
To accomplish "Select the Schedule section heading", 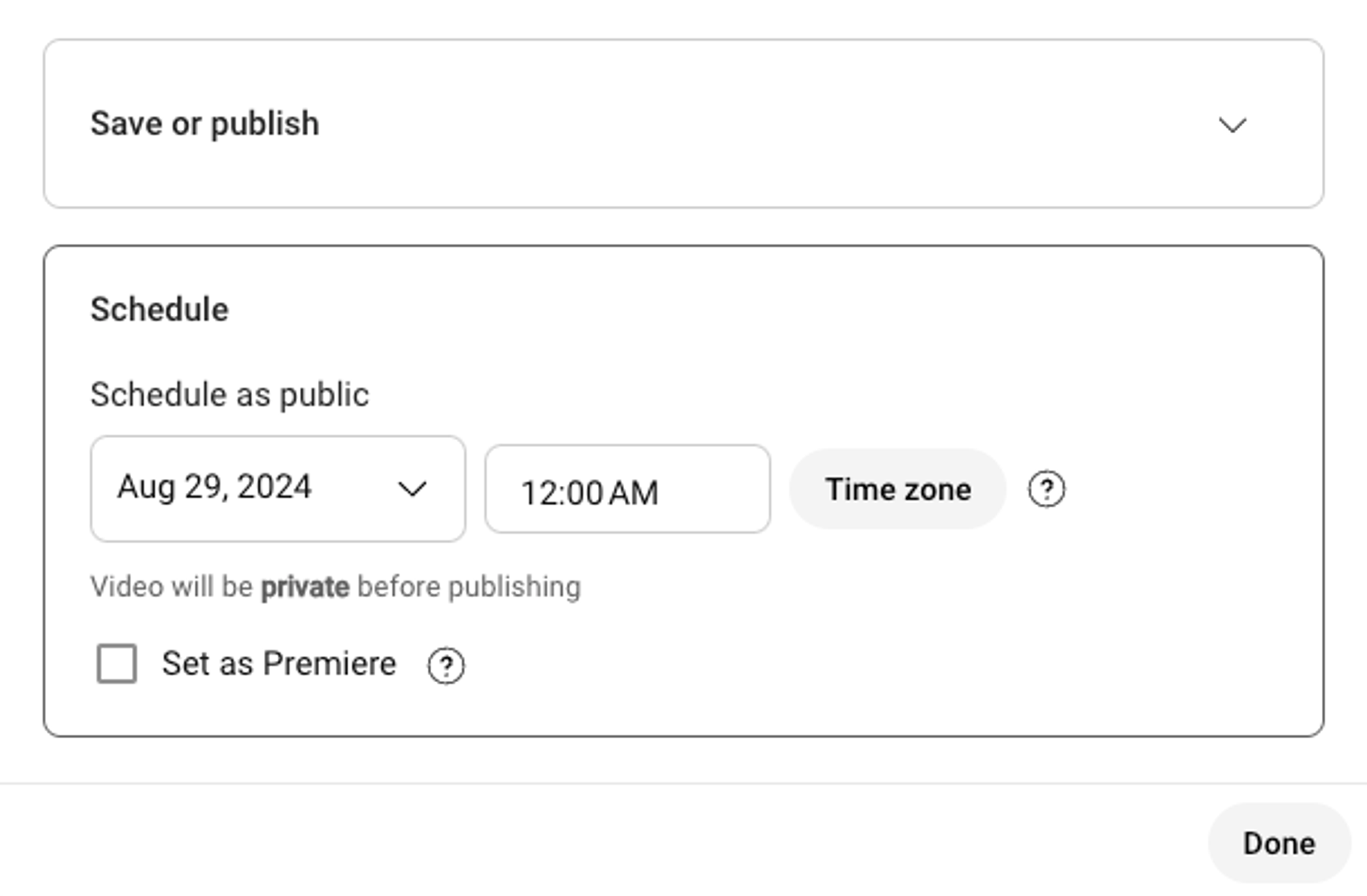I will [x=159, y=310].
